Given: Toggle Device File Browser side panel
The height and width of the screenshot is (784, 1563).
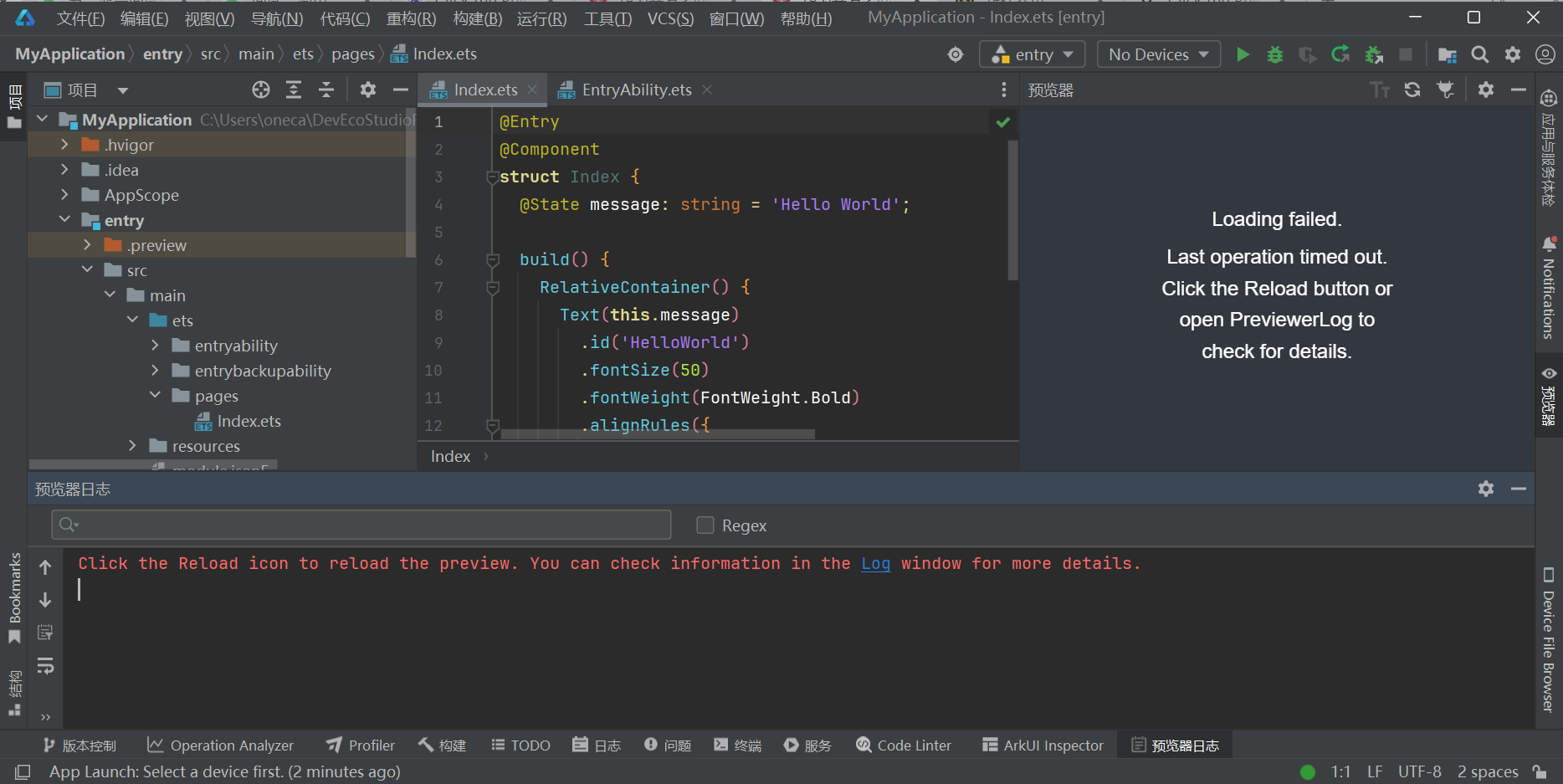Looking at the screenshot, I should [x=1548, y=641].
